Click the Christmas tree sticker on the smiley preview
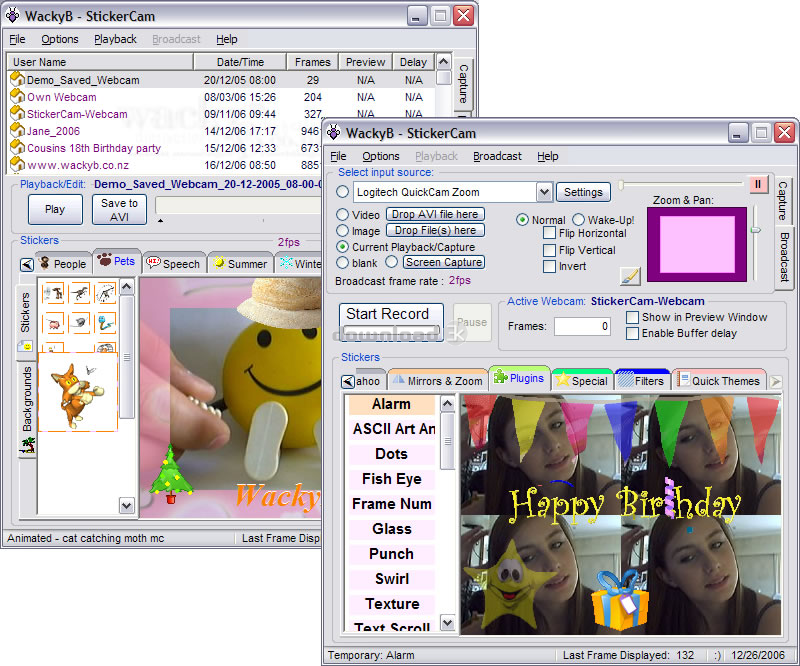The height and width of the screenshot is (666, 800). point(170,475)
